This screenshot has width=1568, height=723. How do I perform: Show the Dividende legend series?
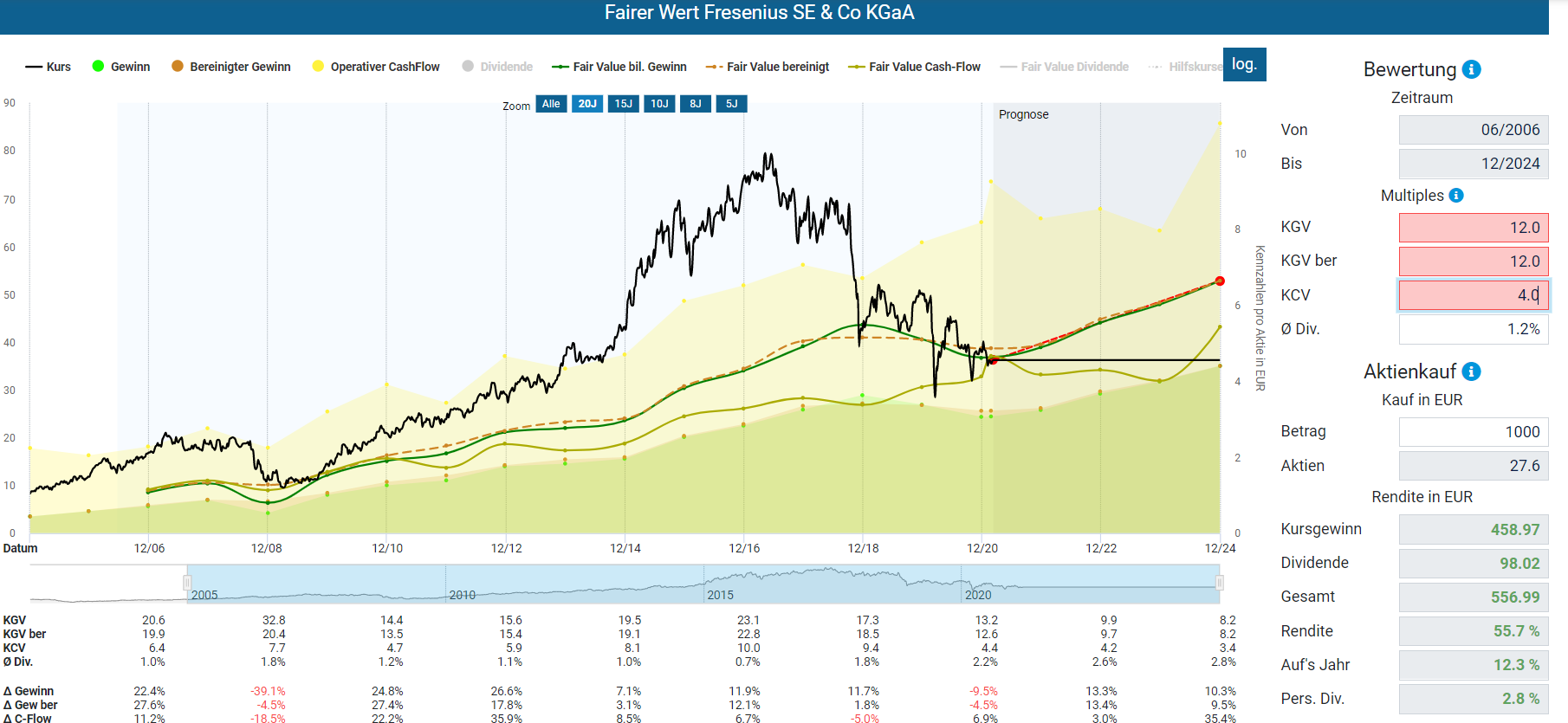pyautogui.click(x=498, y=67)
